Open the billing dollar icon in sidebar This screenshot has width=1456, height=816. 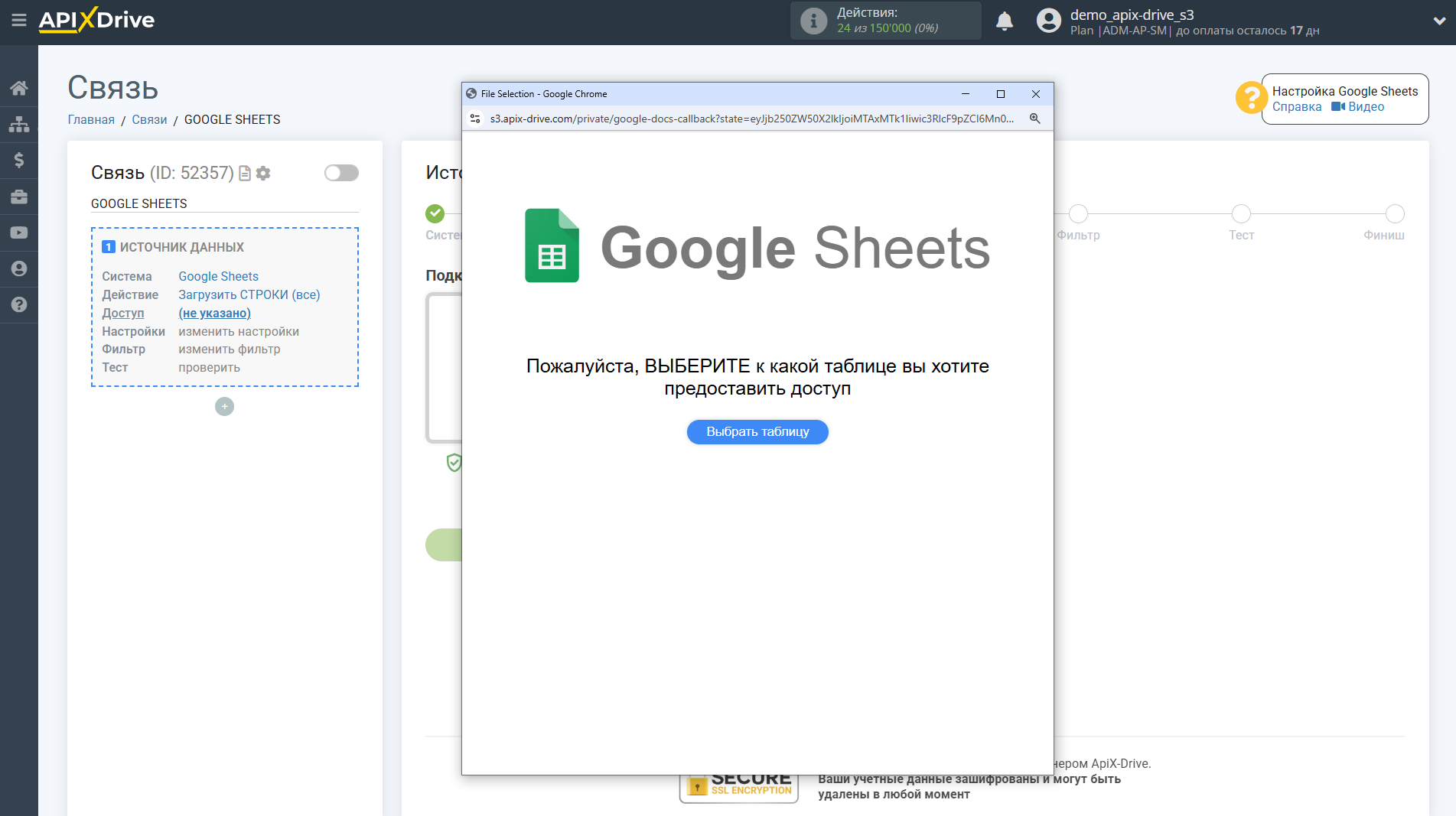click(x=19, y=160)
